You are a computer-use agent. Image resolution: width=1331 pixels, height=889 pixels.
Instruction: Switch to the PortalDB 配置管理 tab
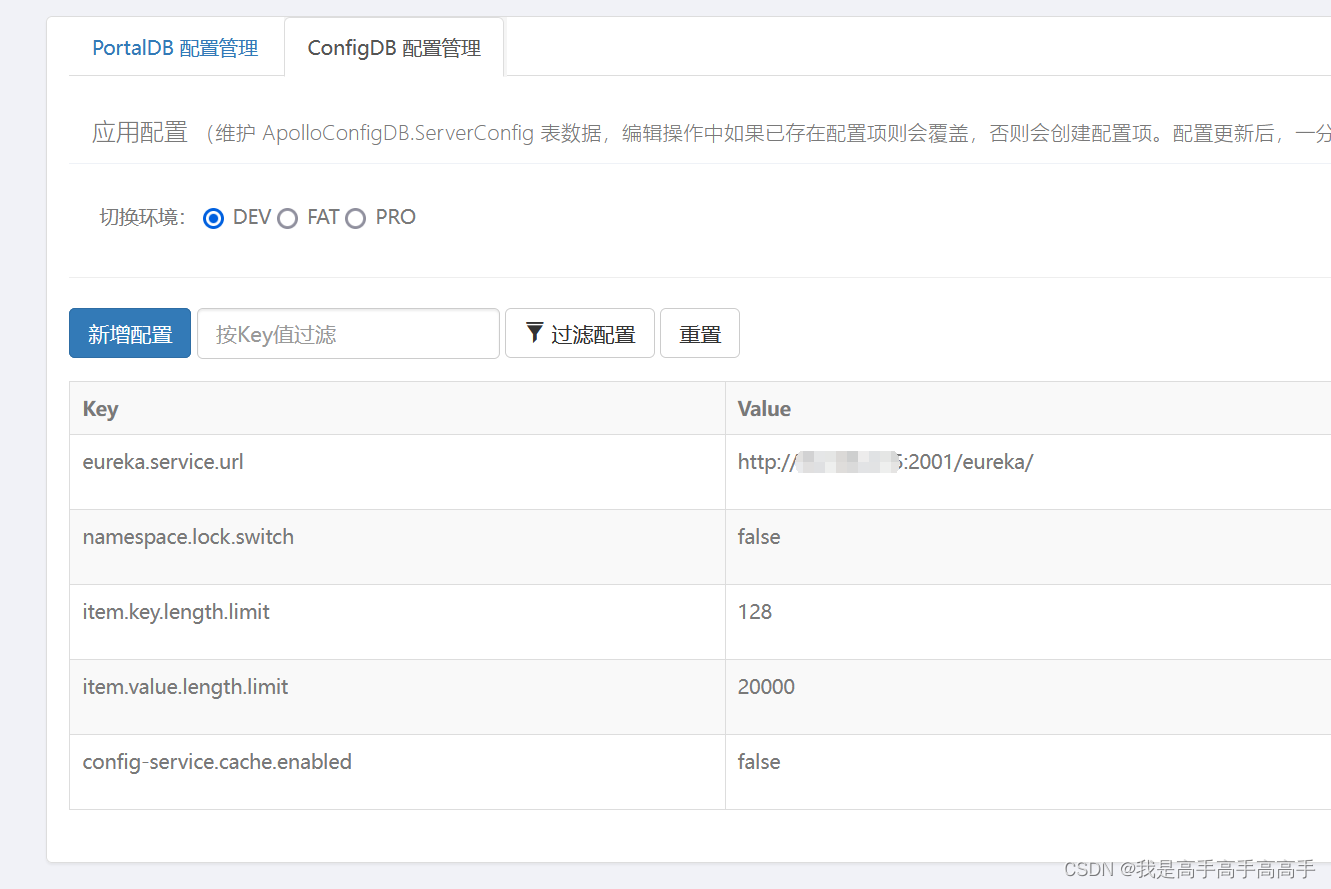point(175,46)
